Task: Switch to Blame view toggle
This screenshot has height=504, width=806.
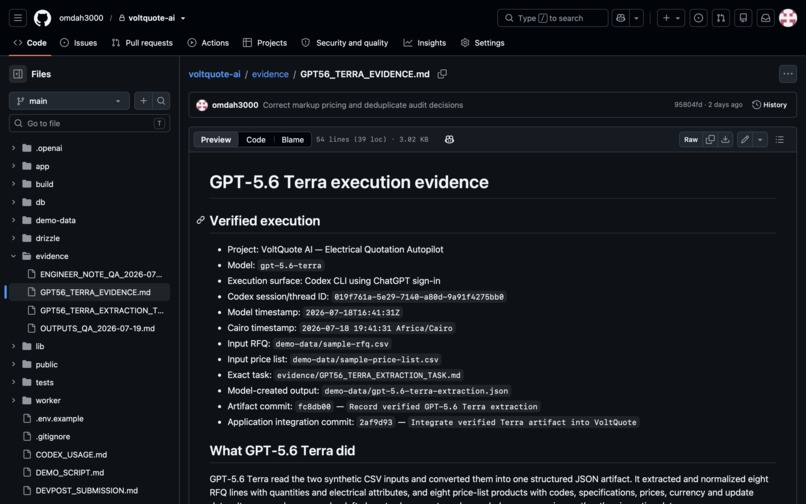Action: tap(292, 140)
